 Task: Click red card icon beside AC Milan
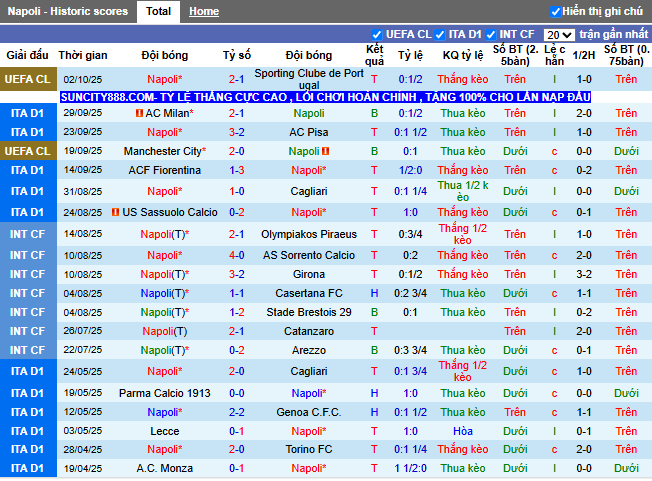point(139,113)
